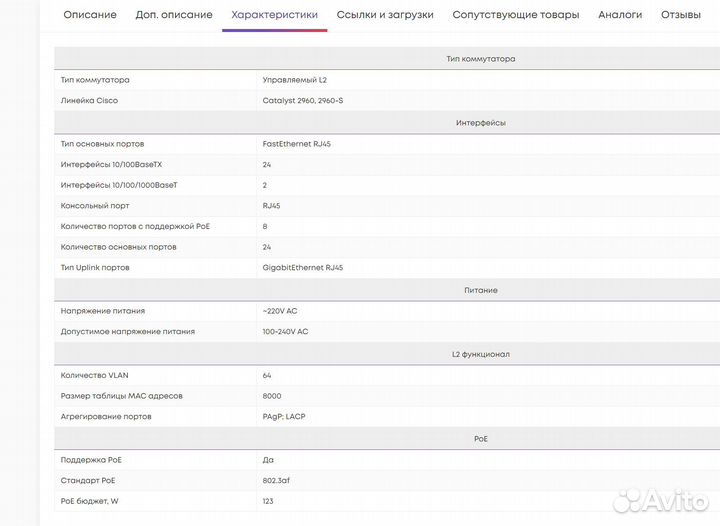
Task: Open the Описание tab
Action: pos(90,15)
